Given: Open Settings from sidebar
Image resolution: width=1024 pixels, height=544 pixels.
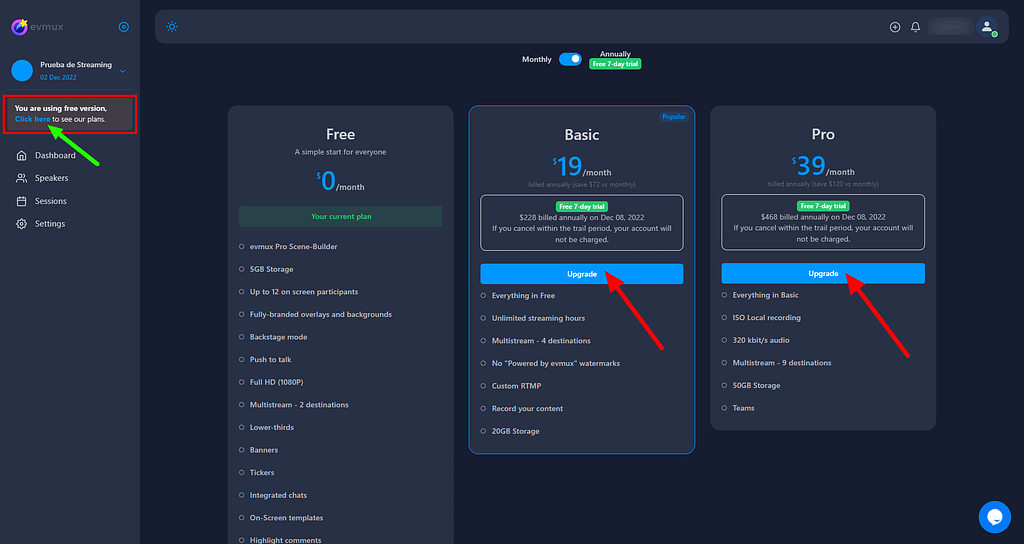Looking at the screenshot, I should 50,223.
